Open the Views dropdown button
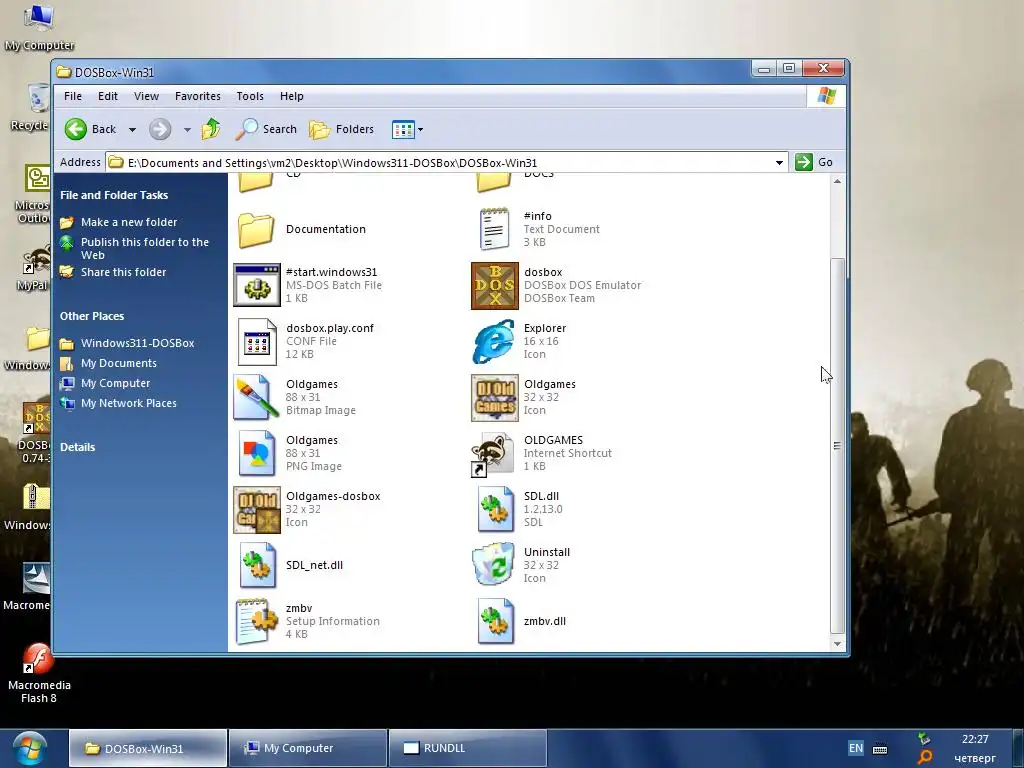Screen dimensions: 1024x768 tap(408, 129)
